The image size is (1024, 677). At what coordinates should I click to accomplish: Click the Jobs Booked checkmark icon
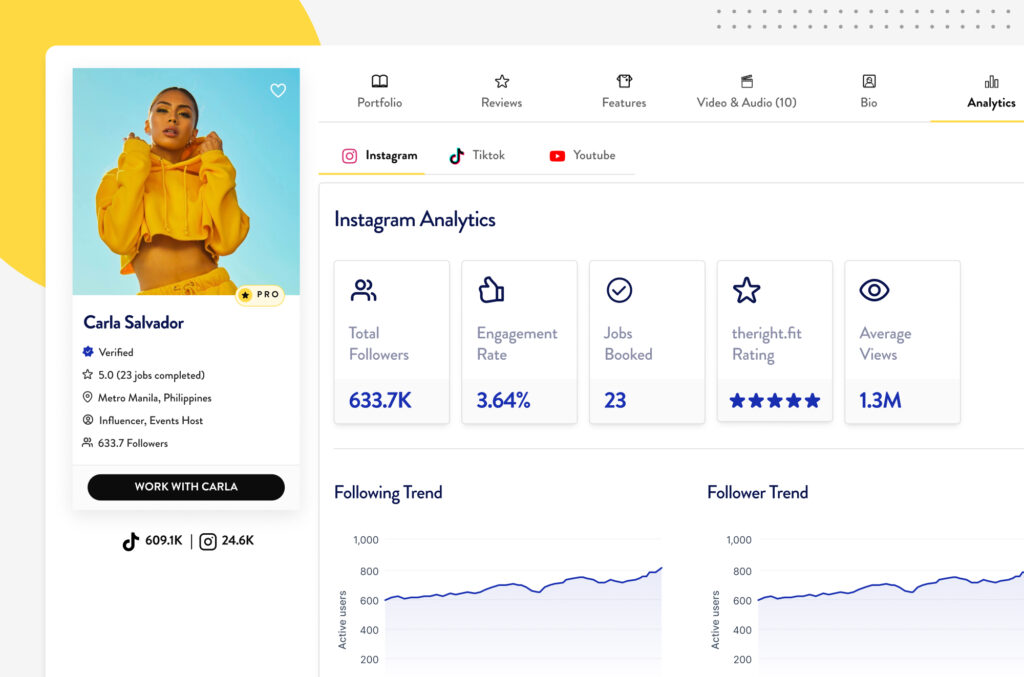(619, 291)
